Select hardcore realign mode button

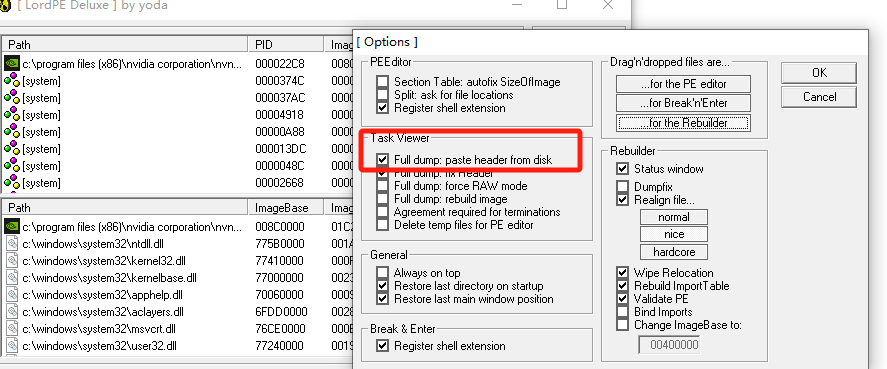pyautogui.click(x=674, y=252)
